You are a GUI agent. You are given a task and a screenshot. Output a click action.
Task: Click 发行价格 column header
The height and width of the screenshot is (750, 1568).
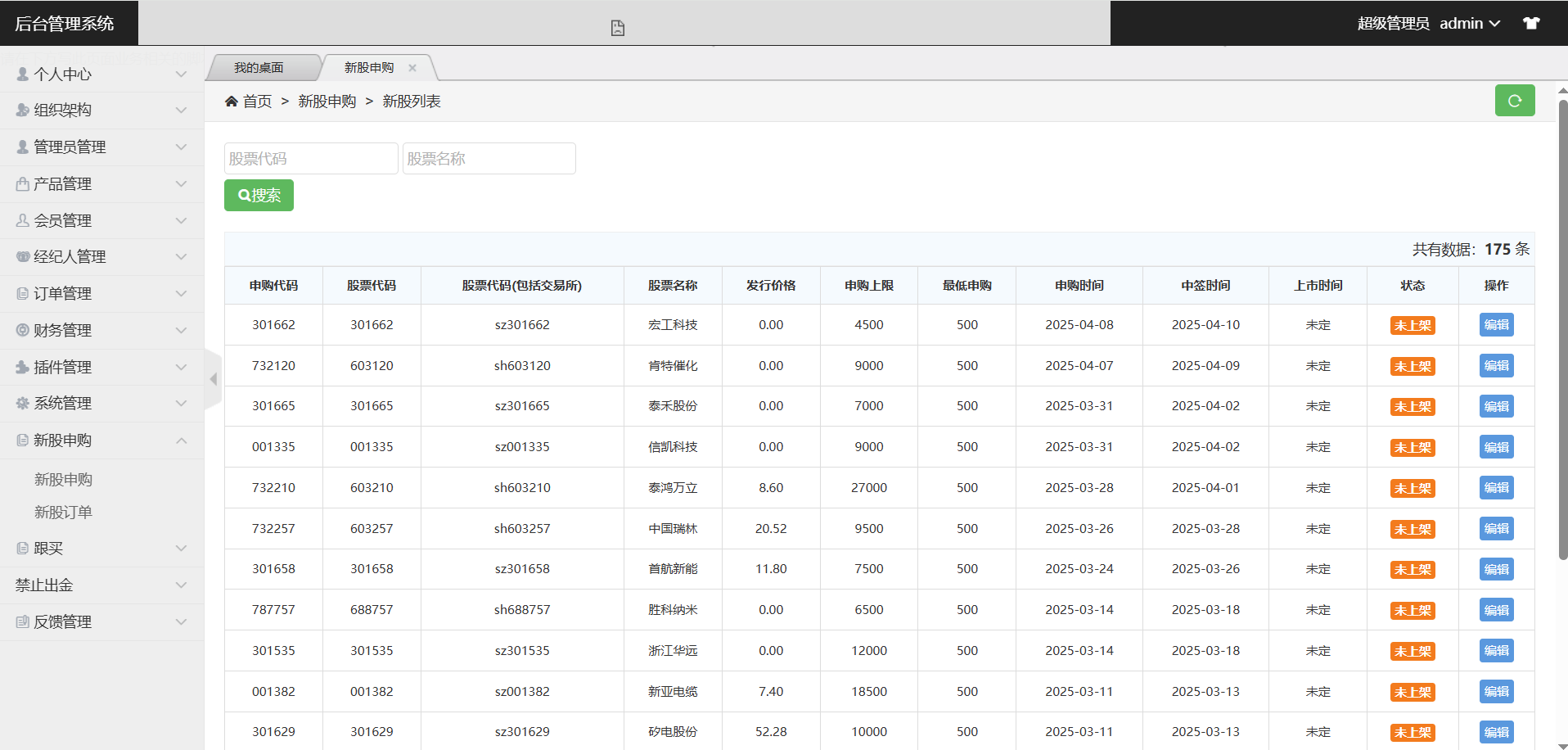771,286
